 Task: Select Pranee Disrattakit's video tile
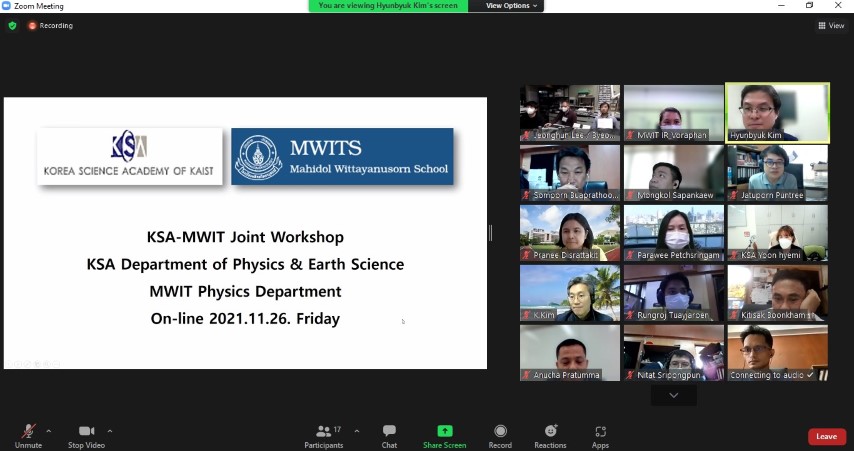tap(570, 233)
